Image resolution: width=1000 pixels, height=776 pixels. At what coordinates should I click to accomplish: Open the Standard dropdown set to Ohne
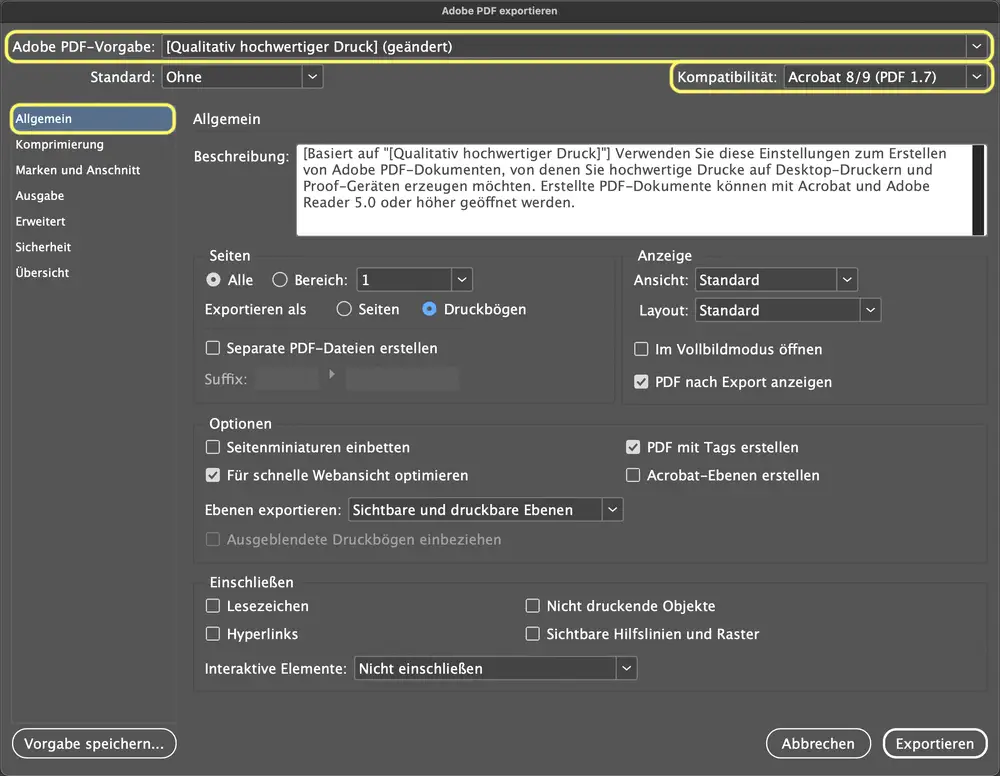[x=242, y=77]
